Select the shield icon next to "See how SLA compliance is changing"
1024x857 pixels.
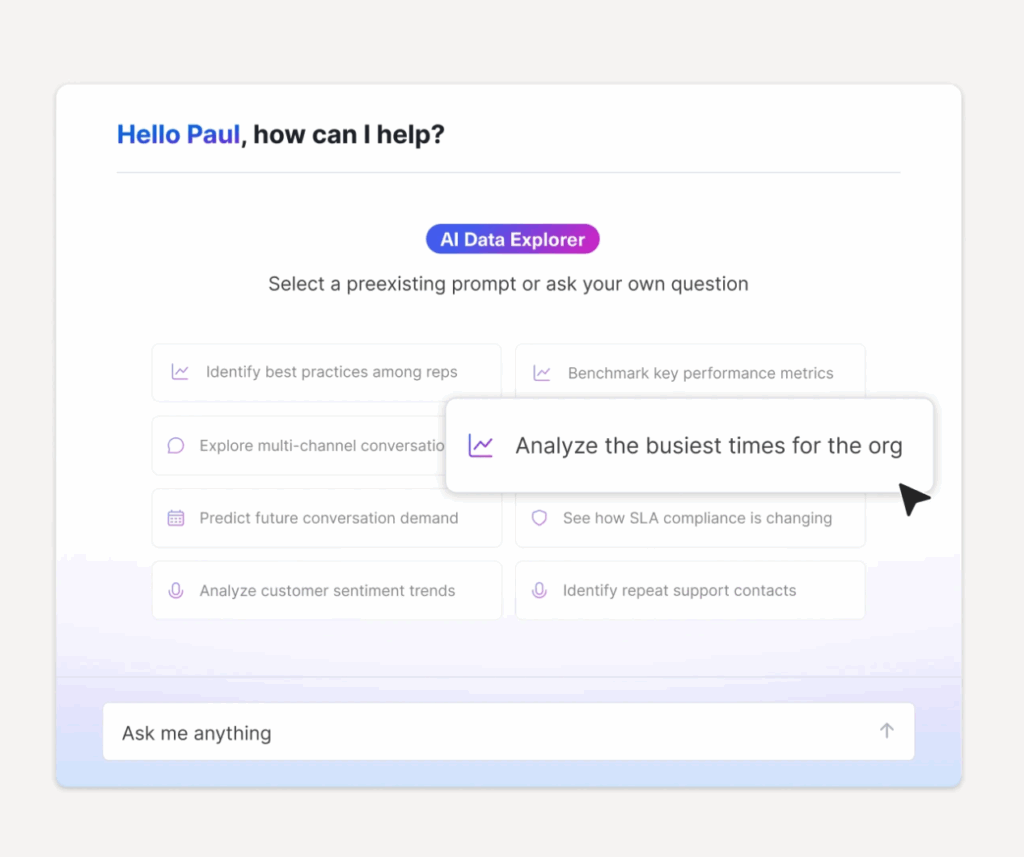pos(539,518)
